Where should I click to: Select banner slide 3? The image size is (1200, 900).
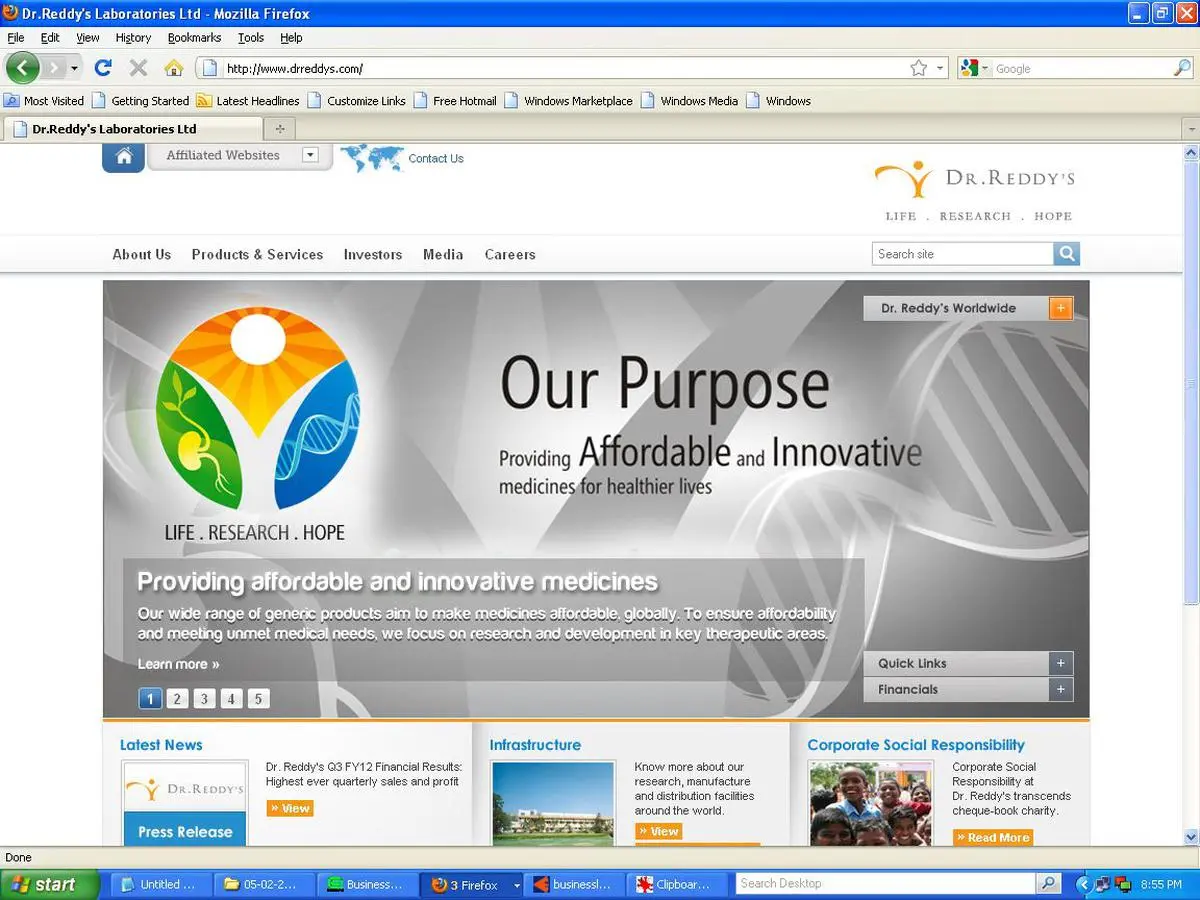[204, 699]
